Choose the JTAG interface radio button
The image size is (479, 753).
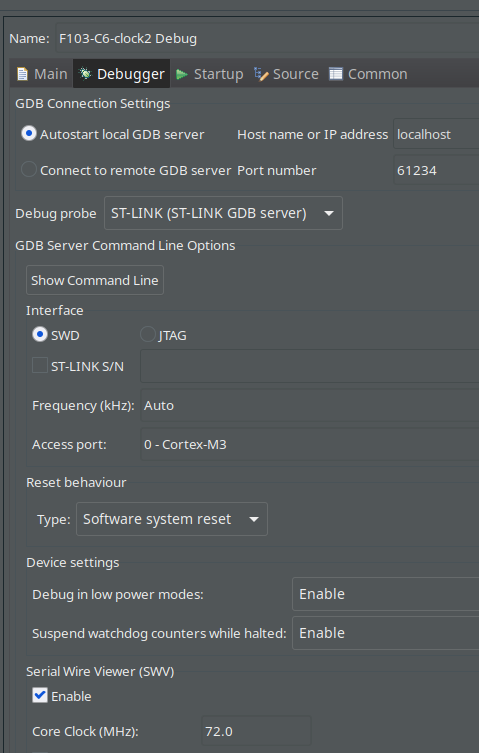(147, 334)
